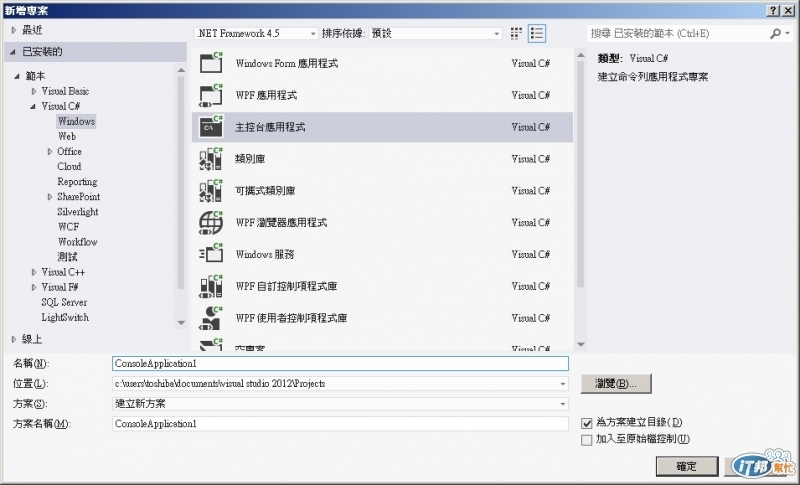This screenshot has height=485, width=800.
Task: Select the 可攜式類別庫 portable library icon
Action: pos(211,191)
